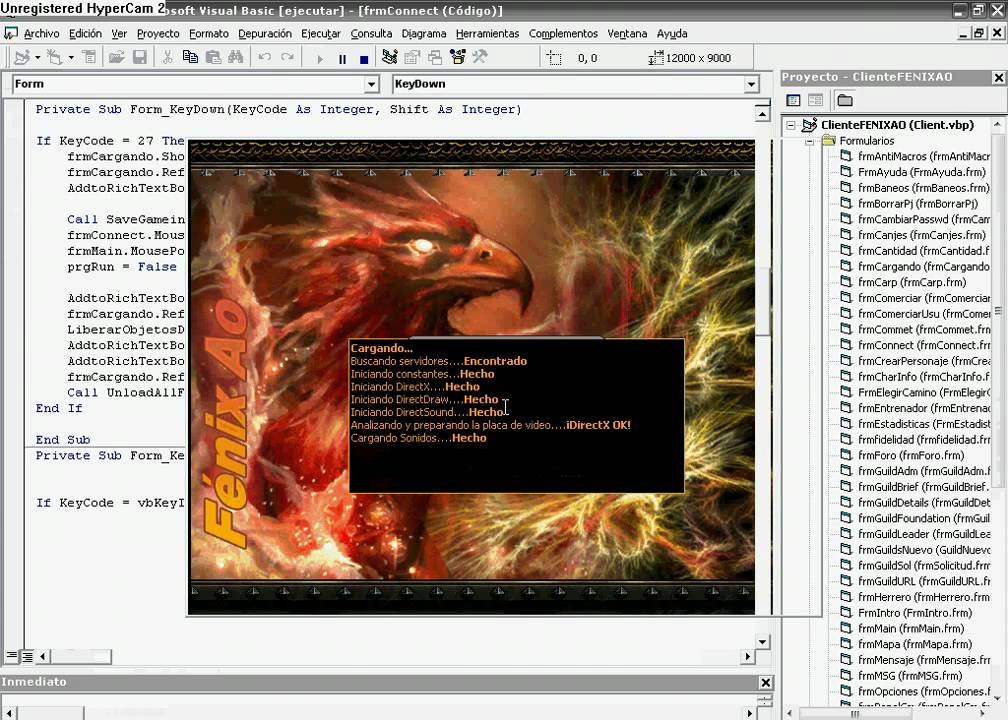Viewport: 1008px width, 720px height.
Task: Click the Cut scissors icon
Action: (x=167, y=58)
